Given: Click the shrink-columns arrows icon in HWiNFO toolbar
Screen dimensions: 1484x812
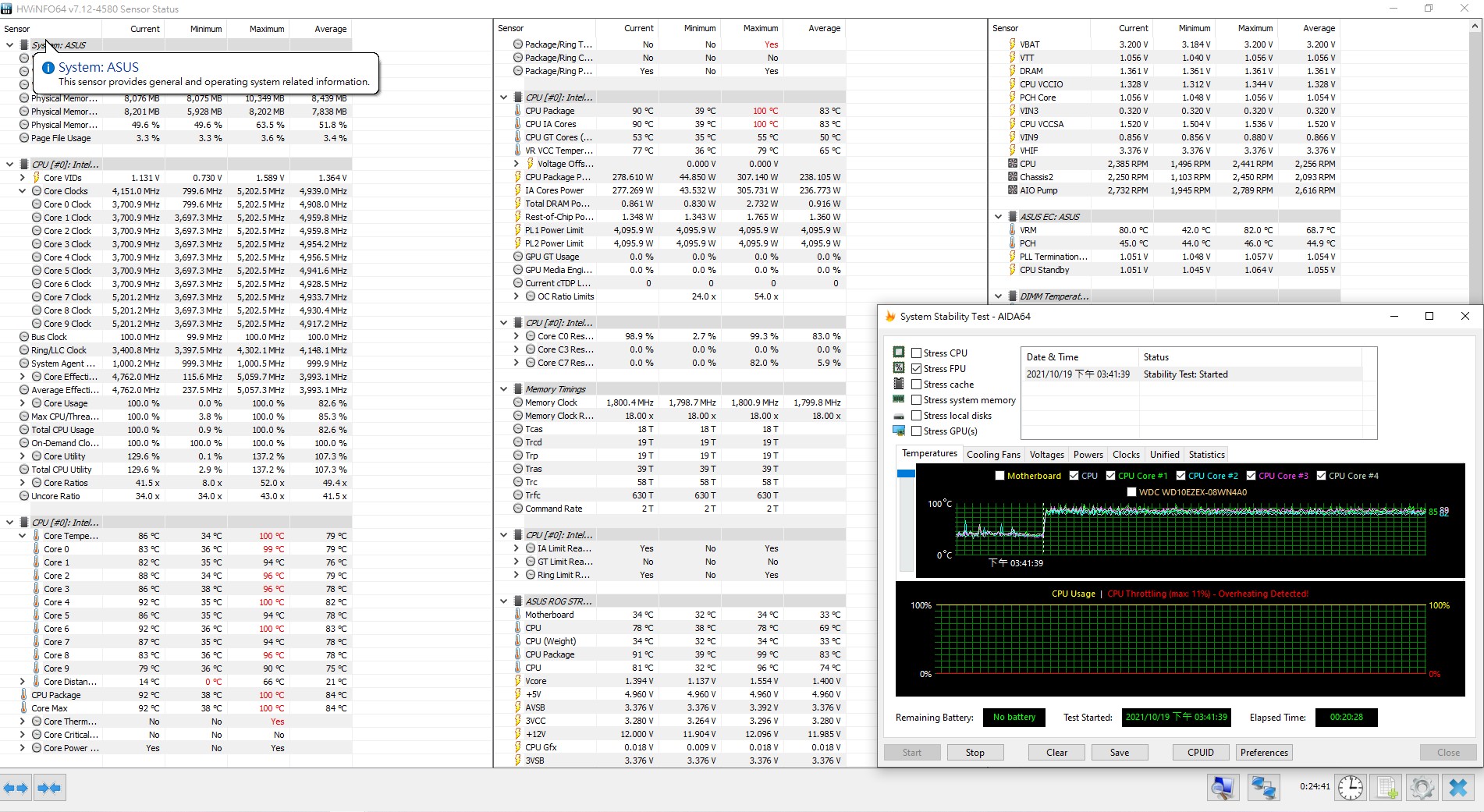Looking at the screenshot, I should (x=49, y=788).
